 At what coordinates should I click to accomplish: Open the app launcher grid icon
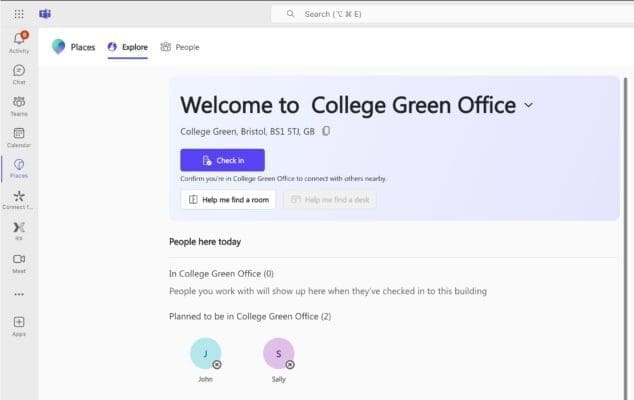point(19,14)
